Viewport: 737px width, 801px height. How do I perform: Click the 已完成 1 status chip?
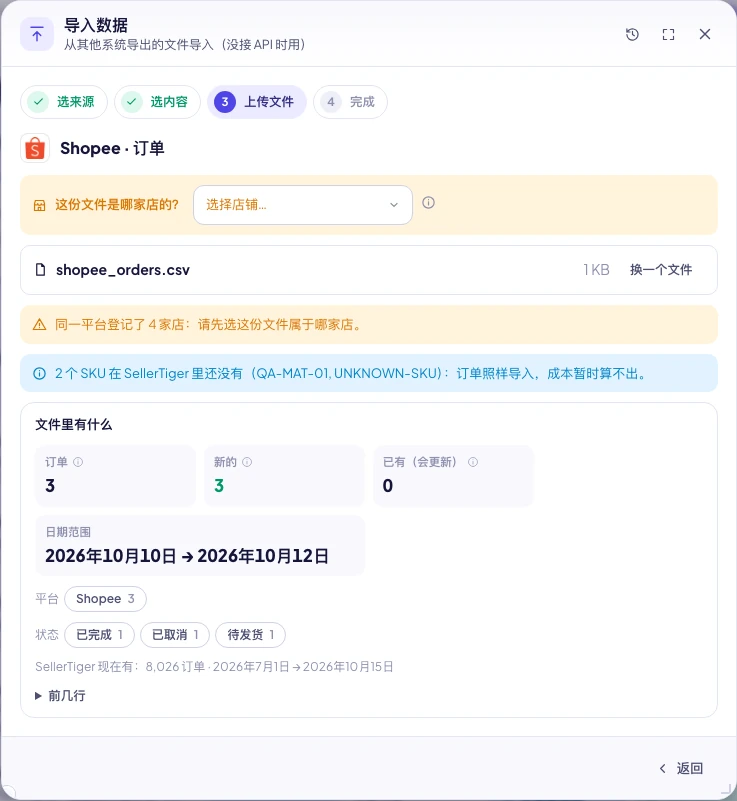(x=100, y=634)
